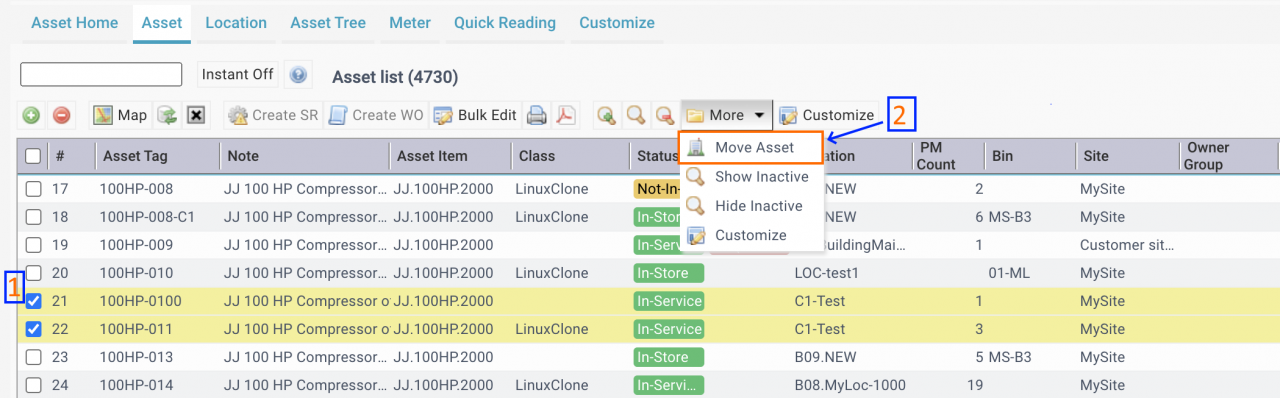Check the checkbox for row 17
The image size is (1280, 398).
pos(34,189)
